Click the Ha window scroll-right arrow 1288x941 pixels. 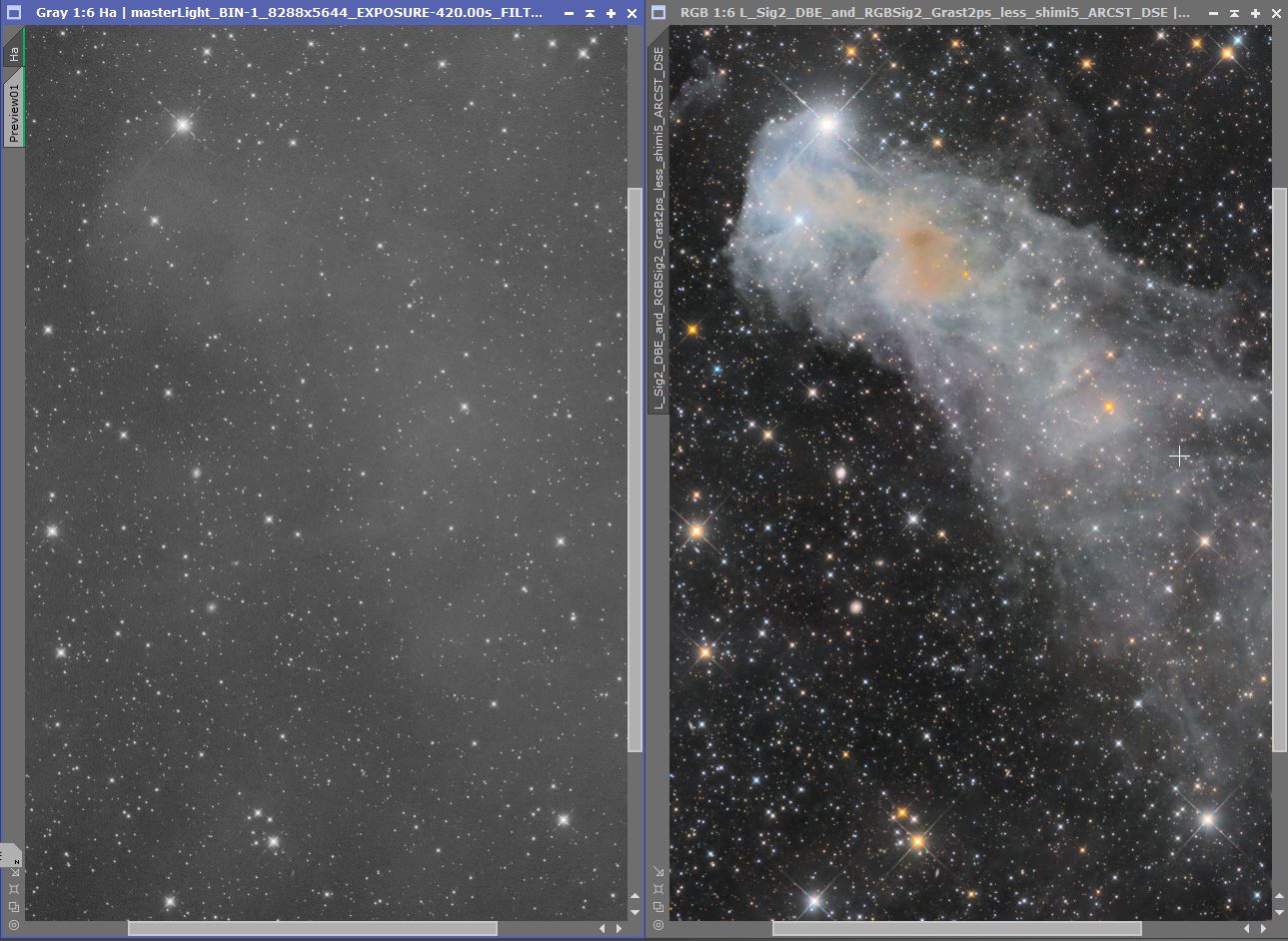pos(619,928)
